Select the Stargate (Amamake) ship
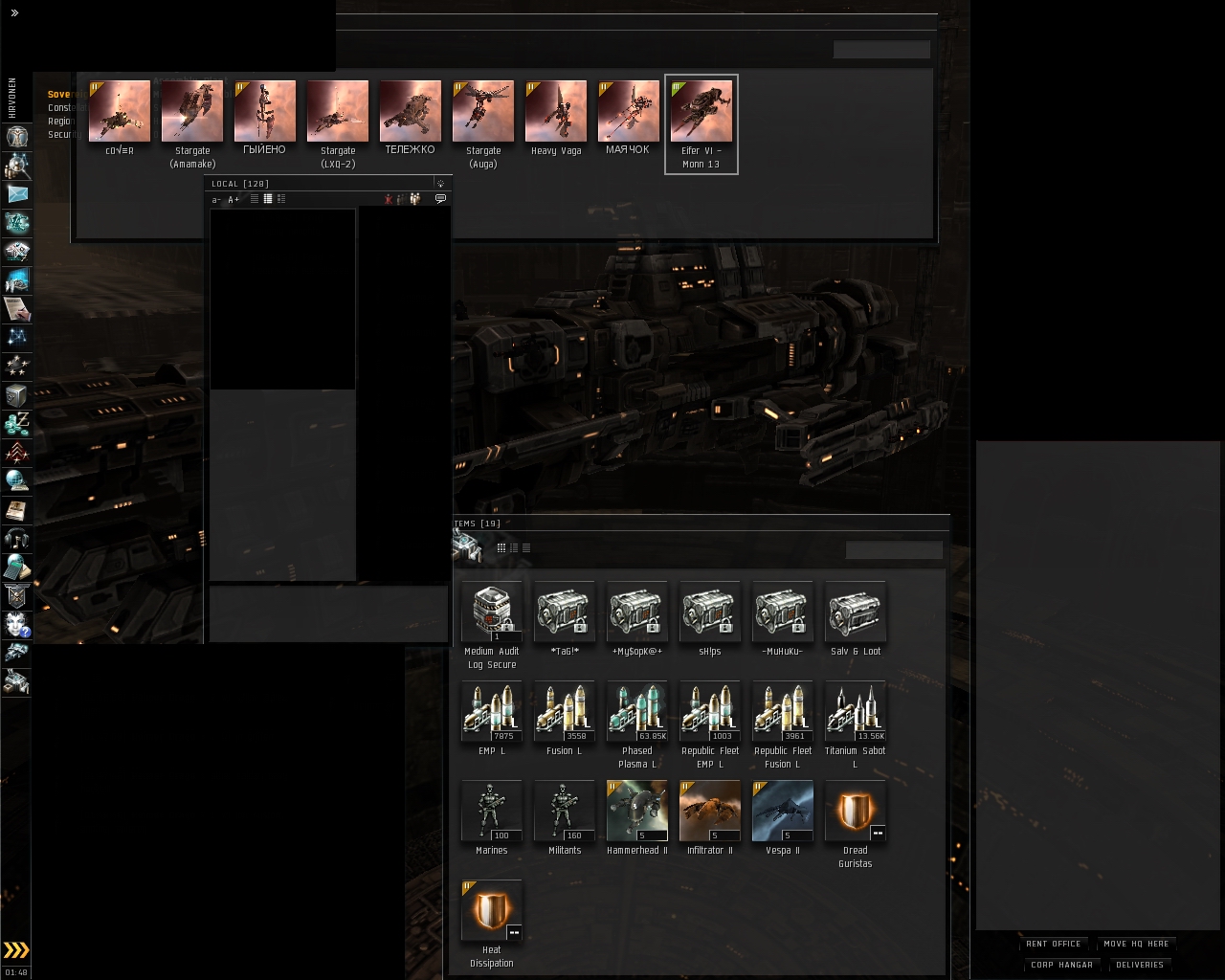The width and height of the screenshot is (1225, 980). [192, 124]
